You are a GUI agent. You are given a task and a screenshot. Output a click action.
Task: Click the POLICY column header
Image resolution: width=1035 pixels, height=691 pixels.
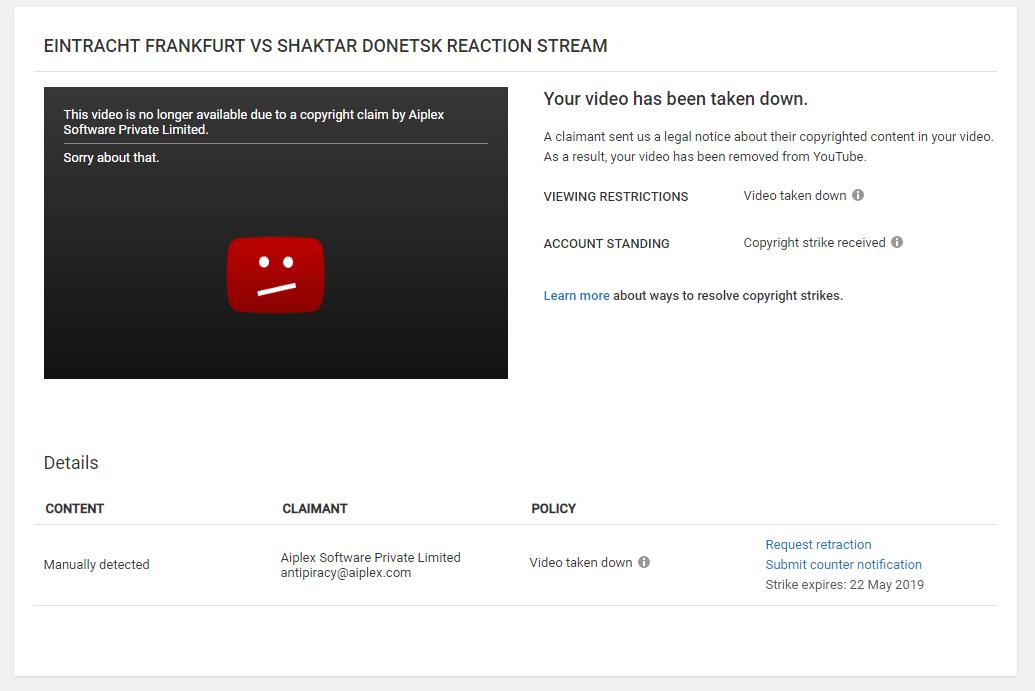point(553,508)
